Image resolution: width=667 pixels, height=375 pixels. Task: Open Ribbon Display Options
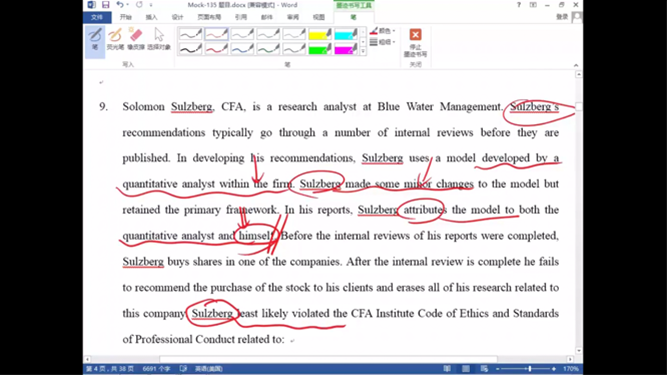click(x=533, y=5)
